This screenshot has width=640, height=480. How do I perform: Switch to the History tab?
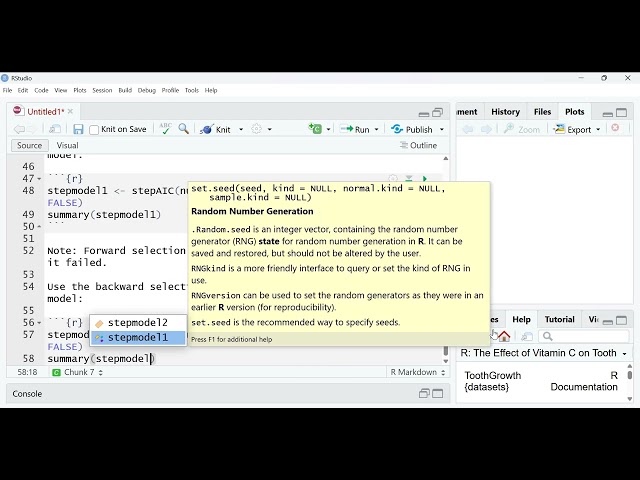tap(505, 112)
